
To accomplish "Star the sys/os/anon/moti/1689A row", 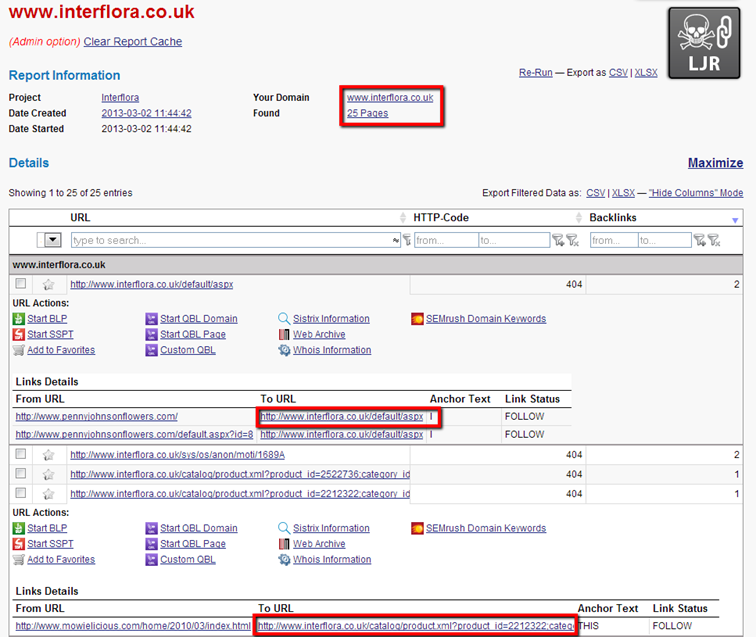I will pyautogui.click(x=48, y=455).
